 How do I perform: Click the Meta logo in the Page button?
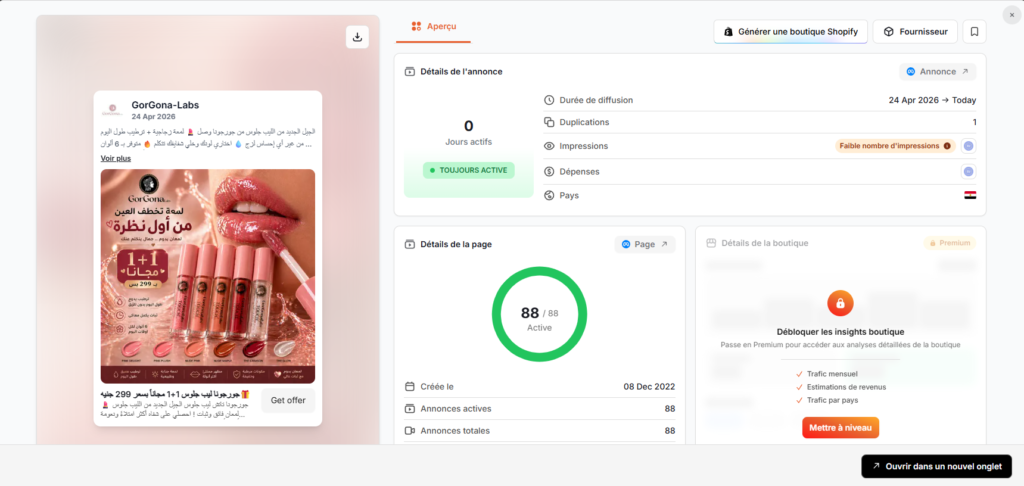click(626, 244)
